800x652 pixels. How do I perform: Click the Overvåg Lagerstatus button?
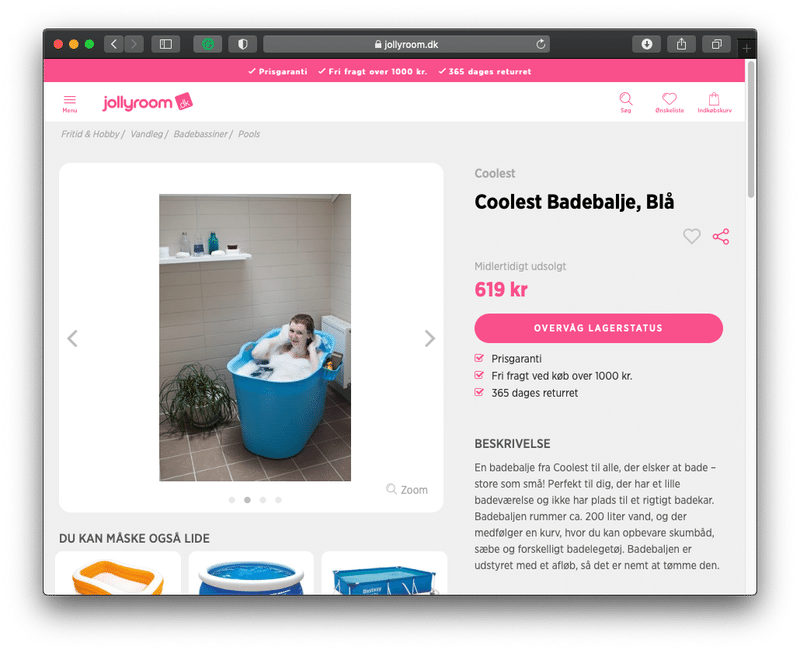598,328
